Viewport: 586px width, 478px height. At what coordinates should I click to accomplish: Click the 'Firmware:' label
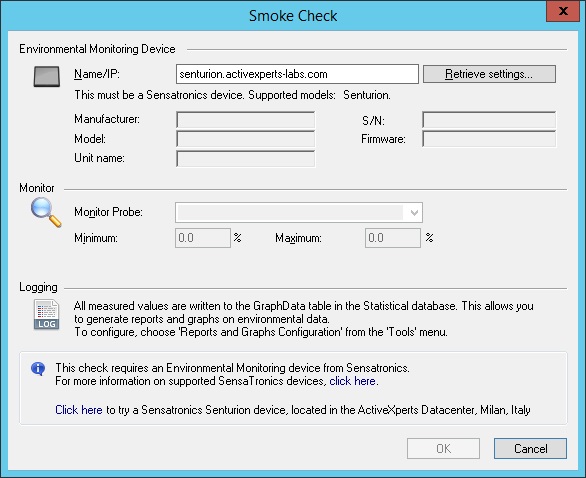click(383, 139)
